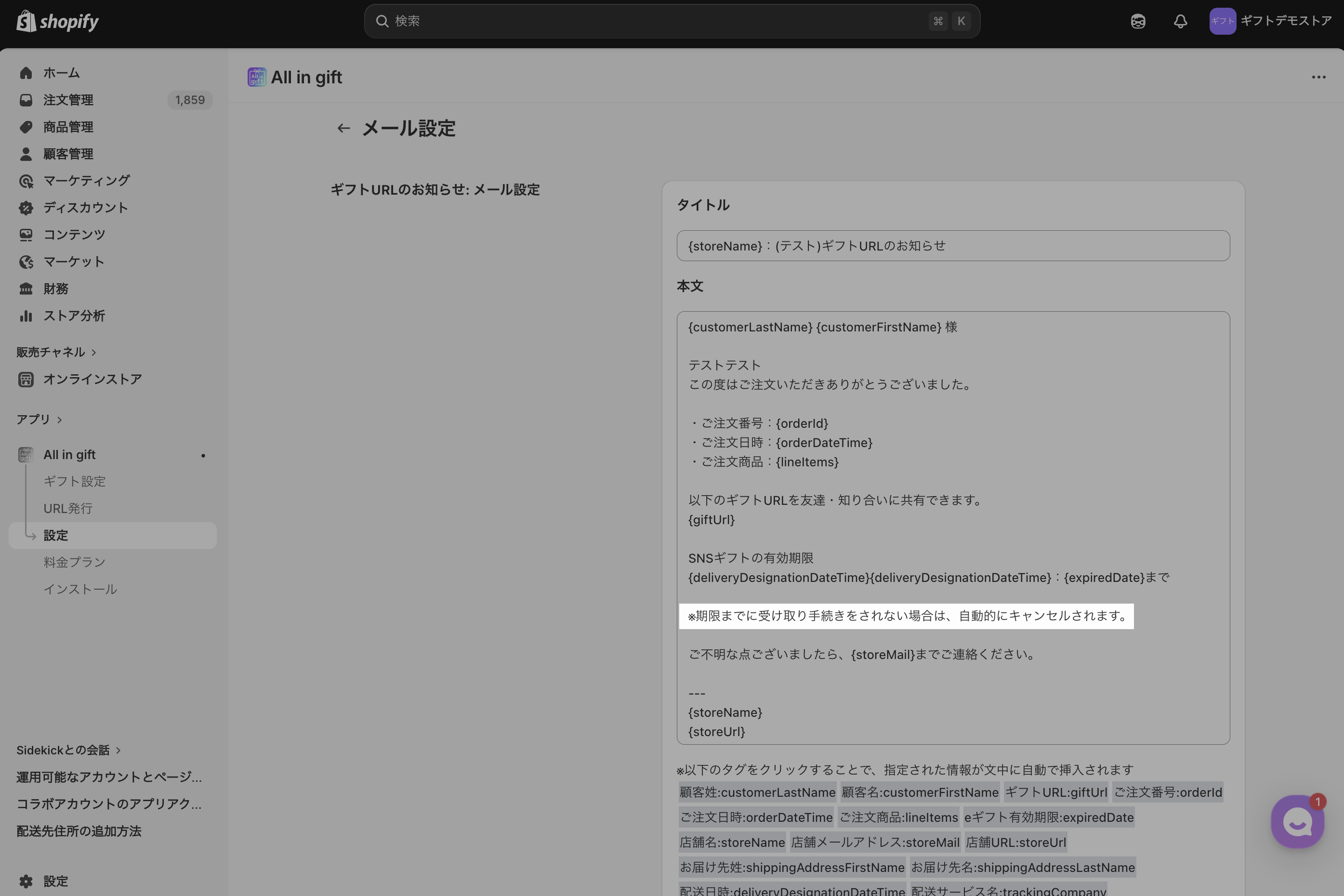This screenshot has height=896, width=1344.
Task: Click the back arrow beside メール設定
Action: (x=343, y=128)
